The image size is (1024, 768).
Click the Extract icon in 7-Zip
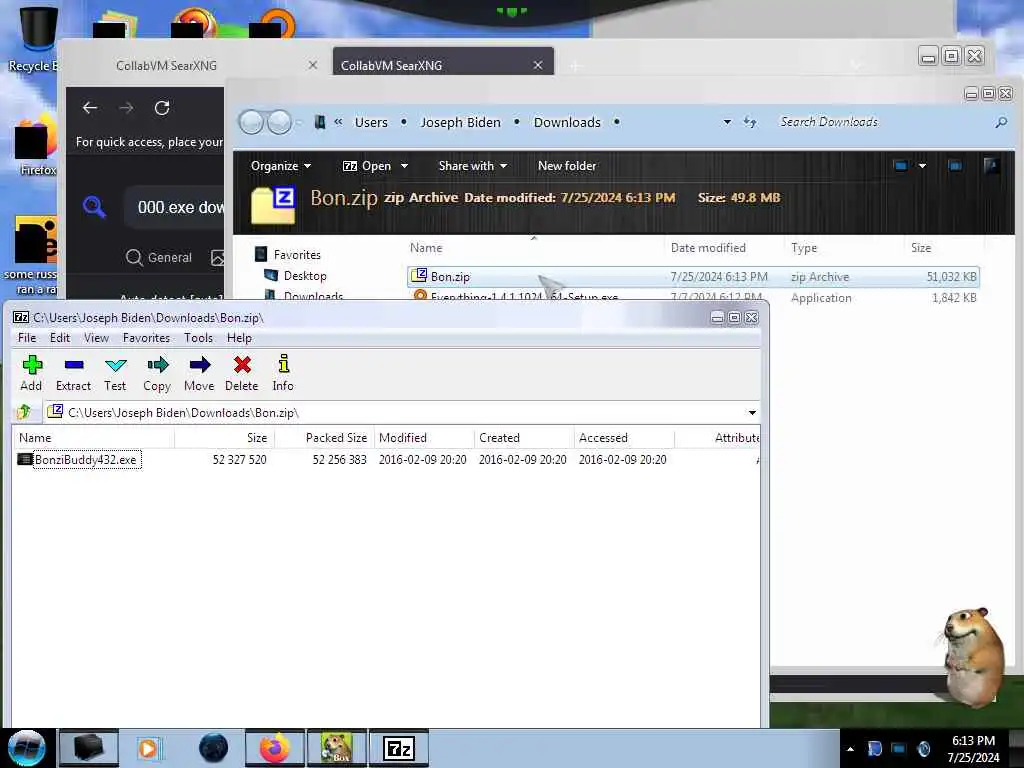[x=73, y=374]
